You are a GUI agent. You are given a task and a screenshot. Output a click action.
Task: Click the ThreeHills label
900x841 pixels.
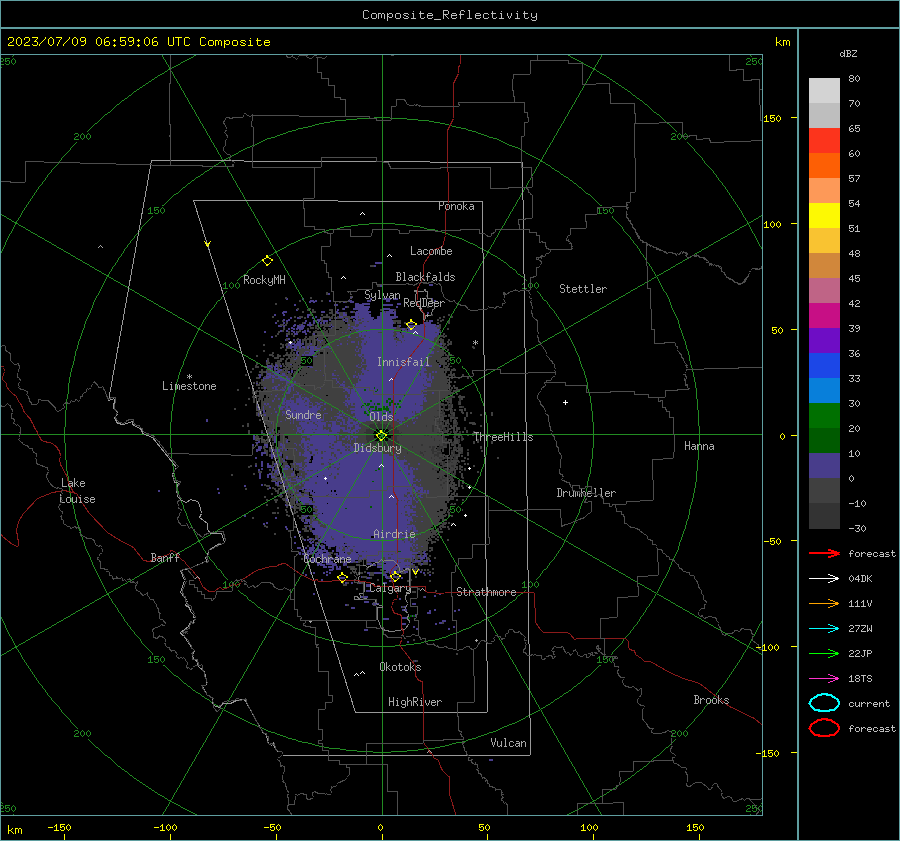pyautogui.click(x=503, y=437)
